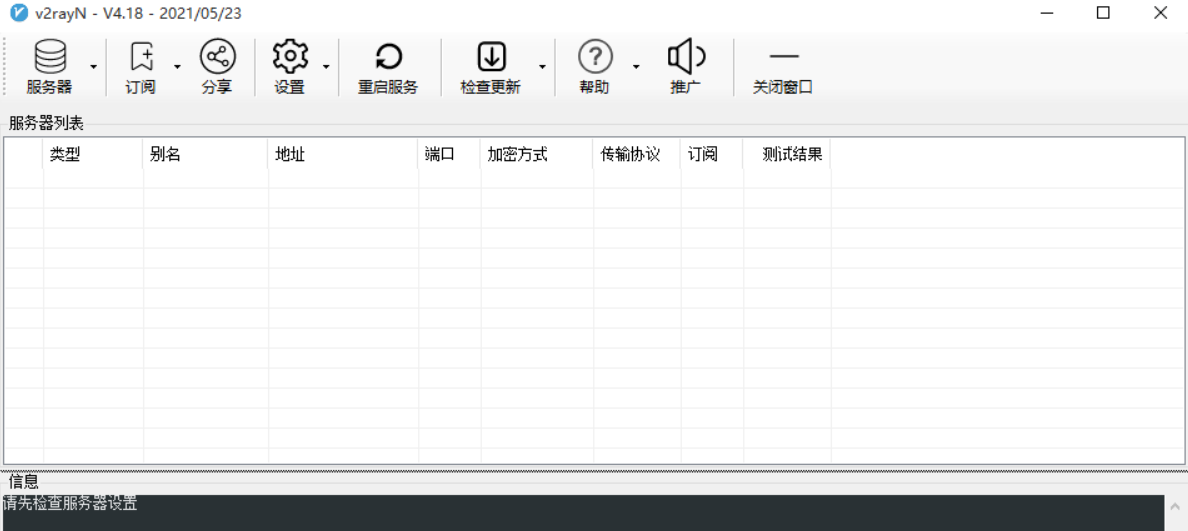The height and width of the screenshot is (531, 1188).
Task: Click the v2rayN logo in title bar
Action: point(19,13)
